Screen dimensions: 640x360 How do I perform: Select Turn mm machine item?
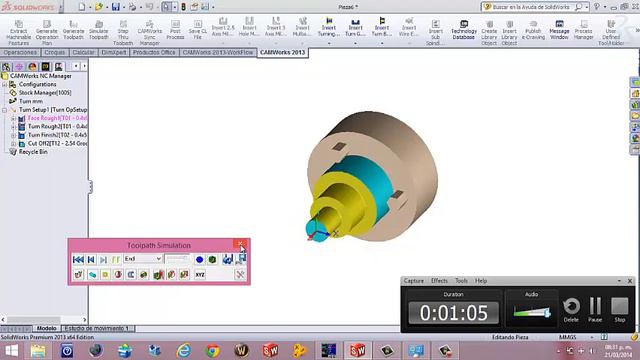tap(31, 101)
